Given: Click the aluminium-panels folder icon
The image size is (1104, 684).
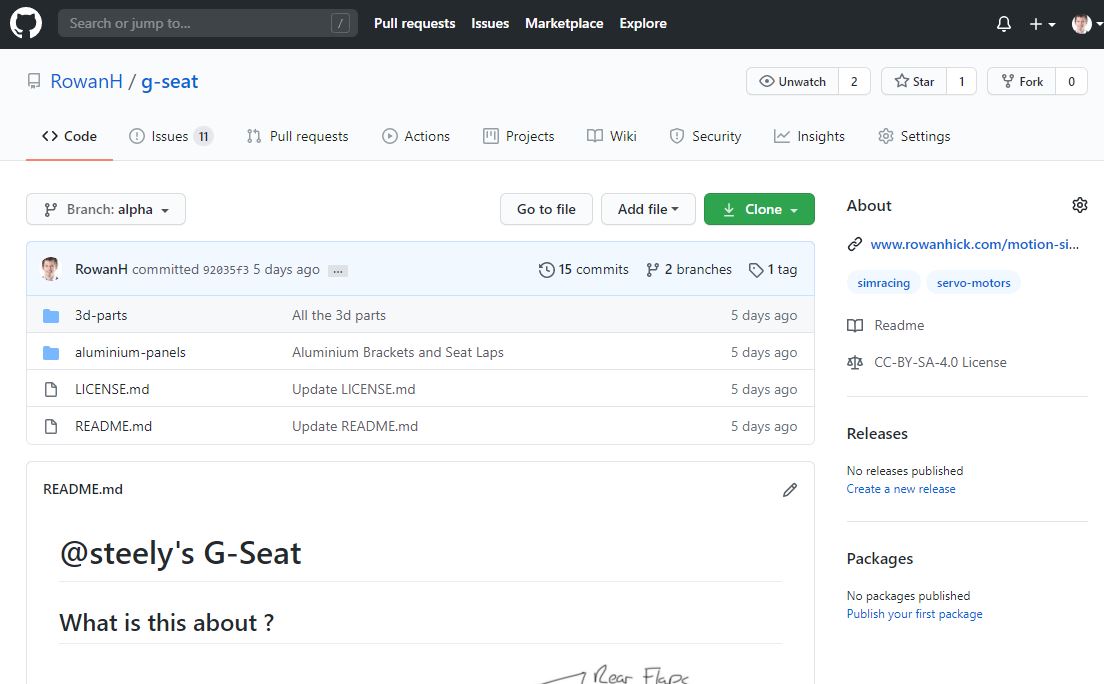Looking at the screenshot, I should click(51, 352).
